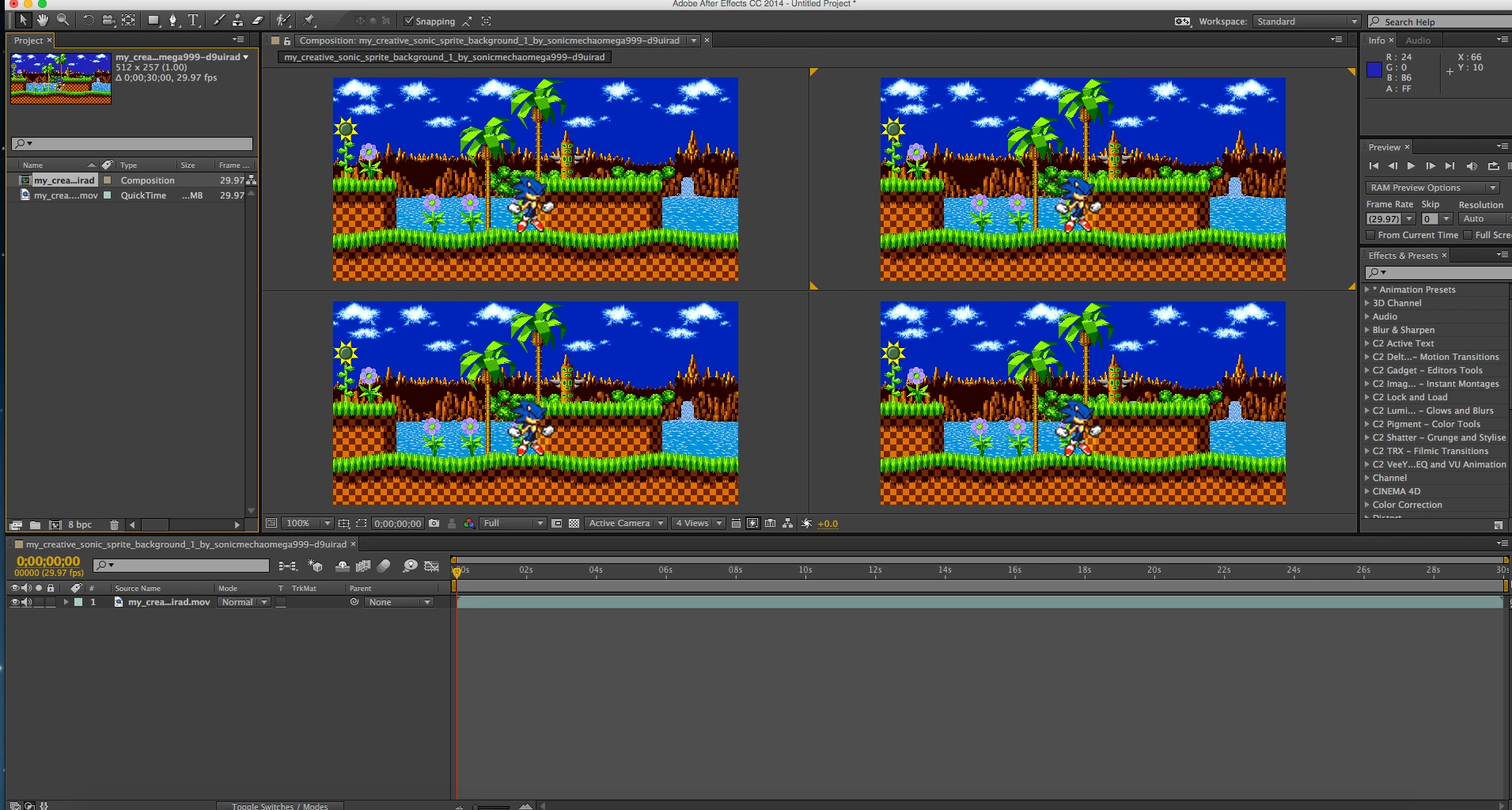Click Toggle Switches / Modes button
Viewport: 1512px width, 810px height.
[x=279, y=805]
